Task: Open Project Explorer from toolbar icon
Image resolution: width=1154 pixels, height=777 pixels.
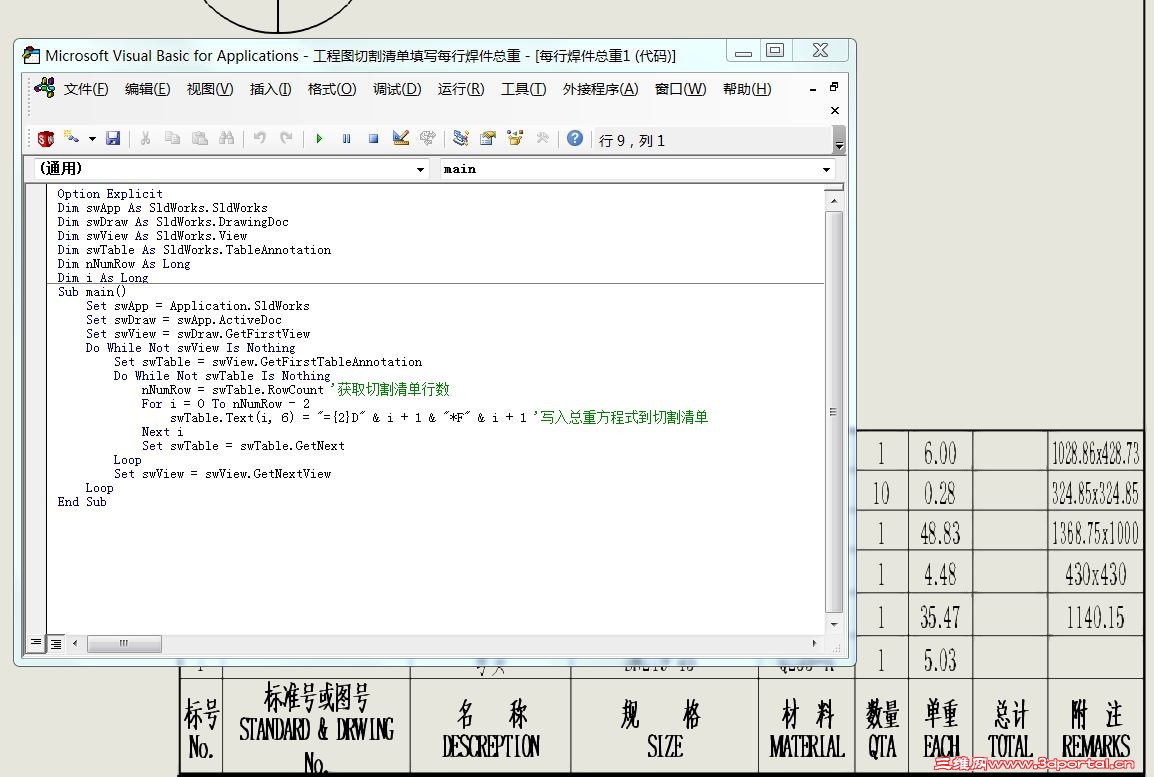Action: pyautogui.click(x=461, y=139)
